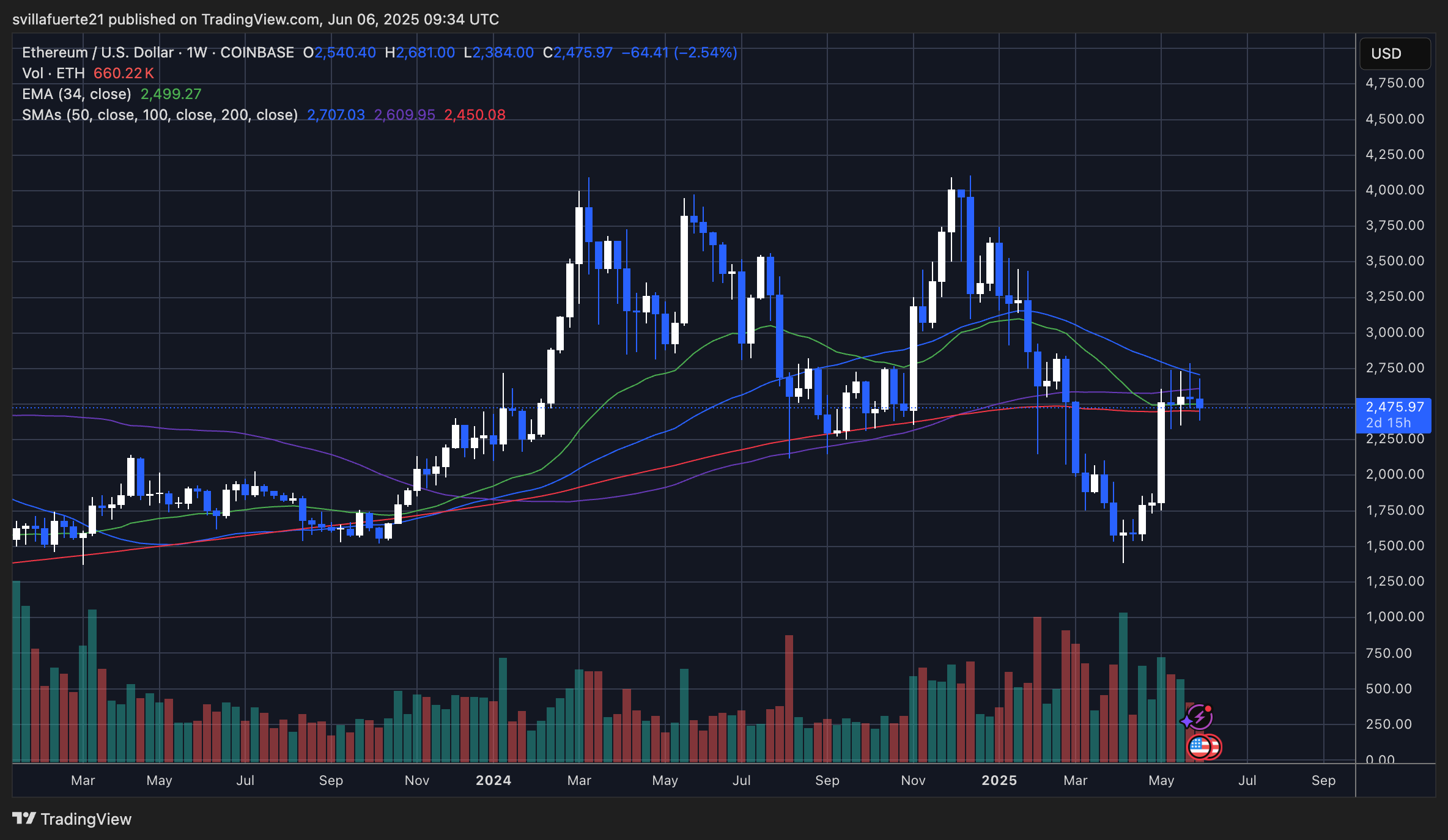The width and height of the screenshot is (1448, 840).
Task: Click the TradingView logo in footer
Action: tap(24, 818)
